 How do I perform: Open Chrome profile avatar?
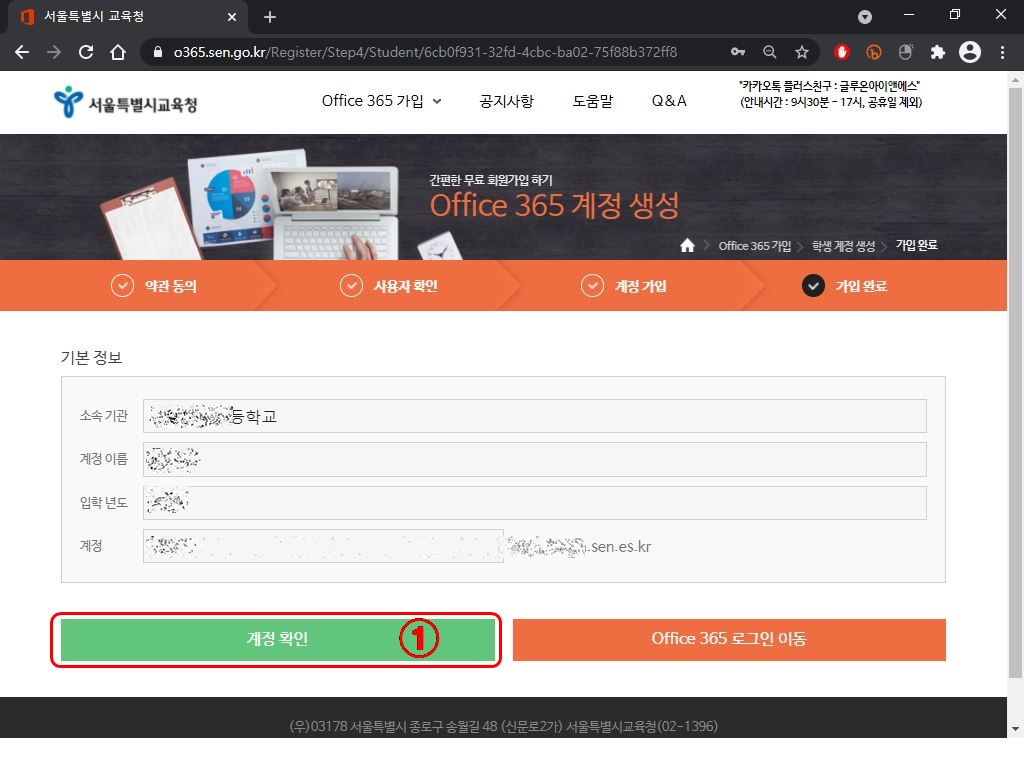point(970,52)
